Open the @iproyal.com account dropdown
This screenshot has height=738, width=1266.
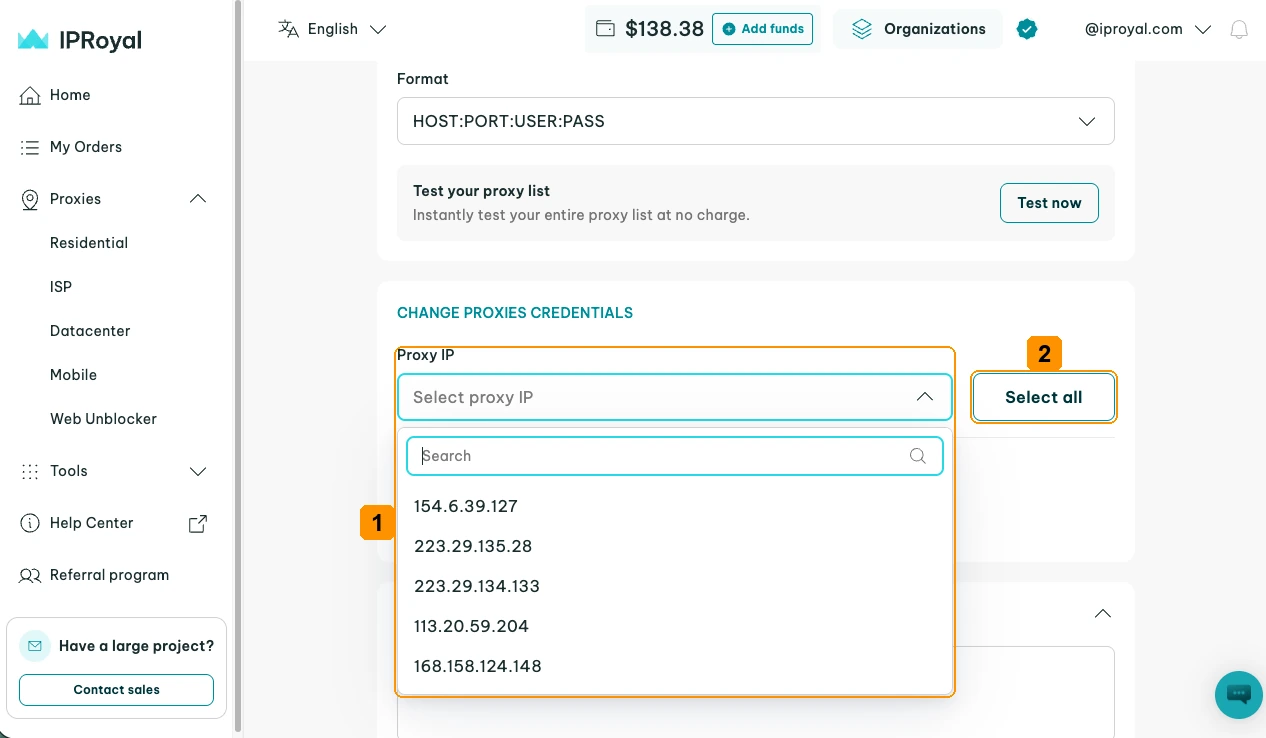[1148, 29]
